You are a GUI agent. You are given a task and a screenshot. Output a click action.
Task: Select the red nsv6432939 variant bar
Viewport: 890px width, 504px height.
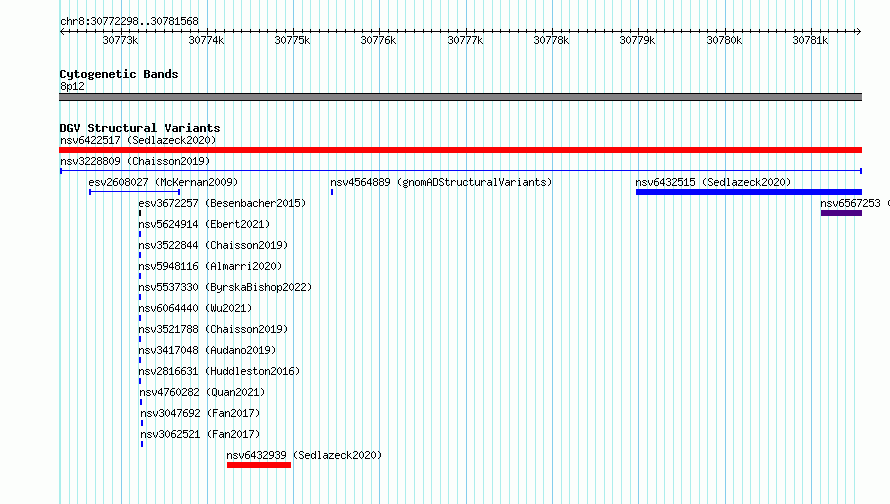point(259,465)
